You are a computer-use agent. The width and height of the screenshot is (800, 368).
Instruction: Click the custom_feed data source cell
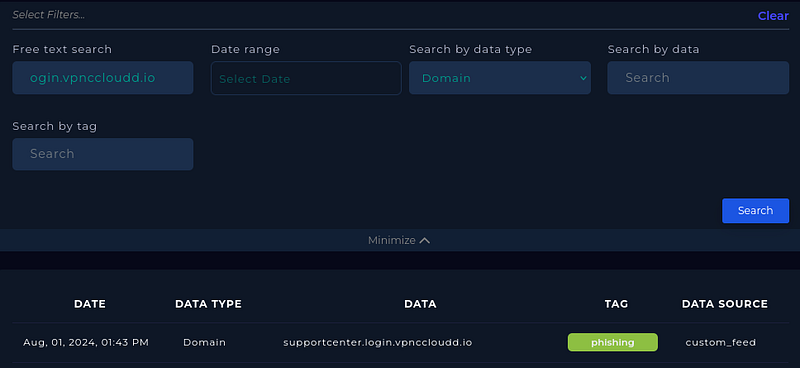(x=720, y=342)
